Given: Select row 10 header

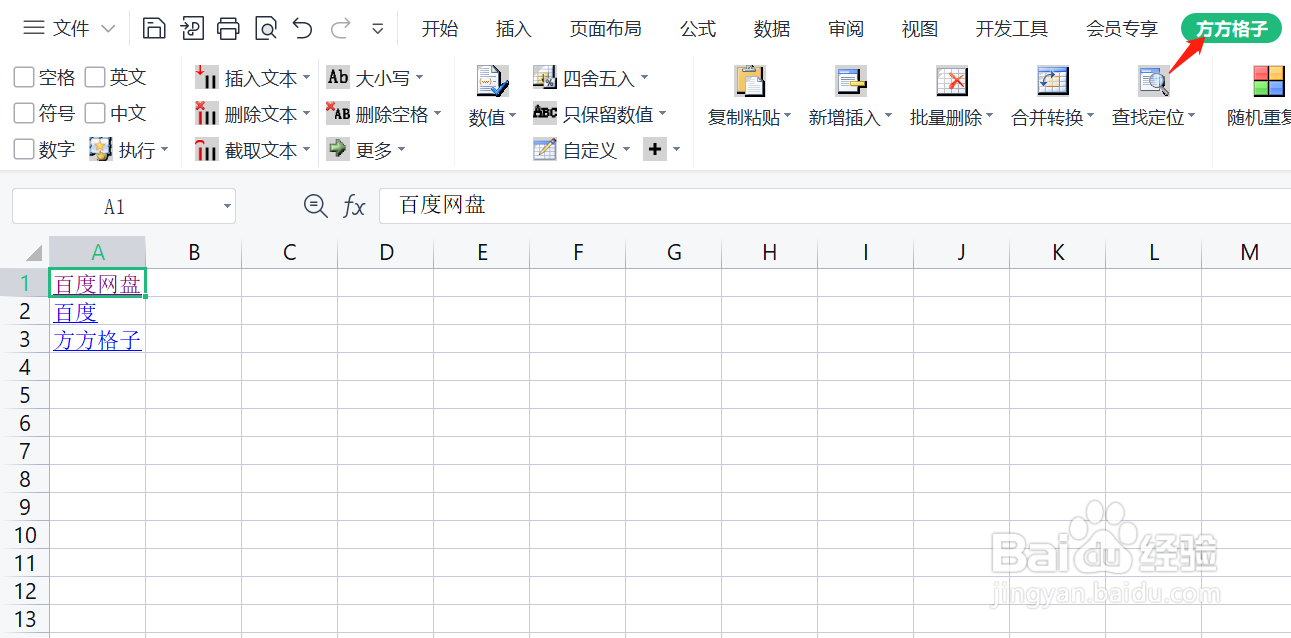Looking at the screenshot, I should tap(25, 535).
